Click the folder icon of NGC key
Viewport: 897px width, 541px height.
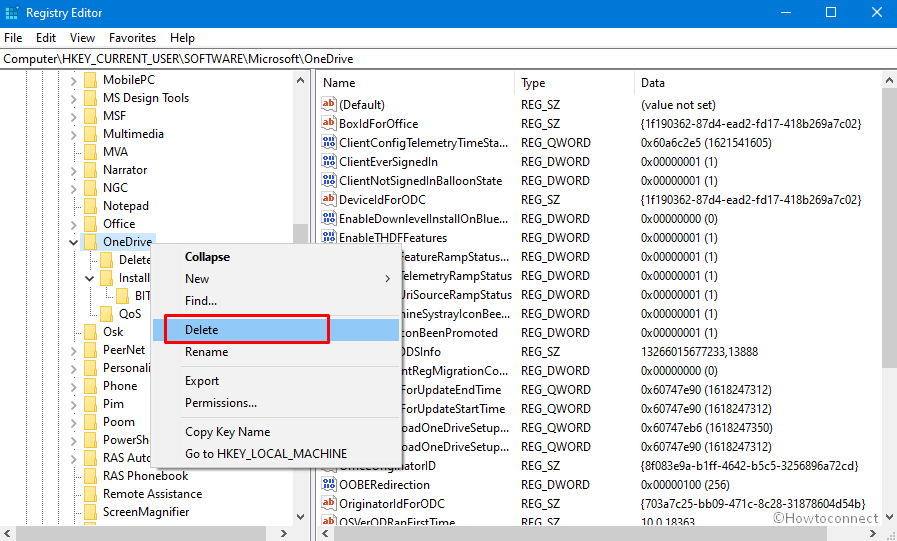(90, 188)
